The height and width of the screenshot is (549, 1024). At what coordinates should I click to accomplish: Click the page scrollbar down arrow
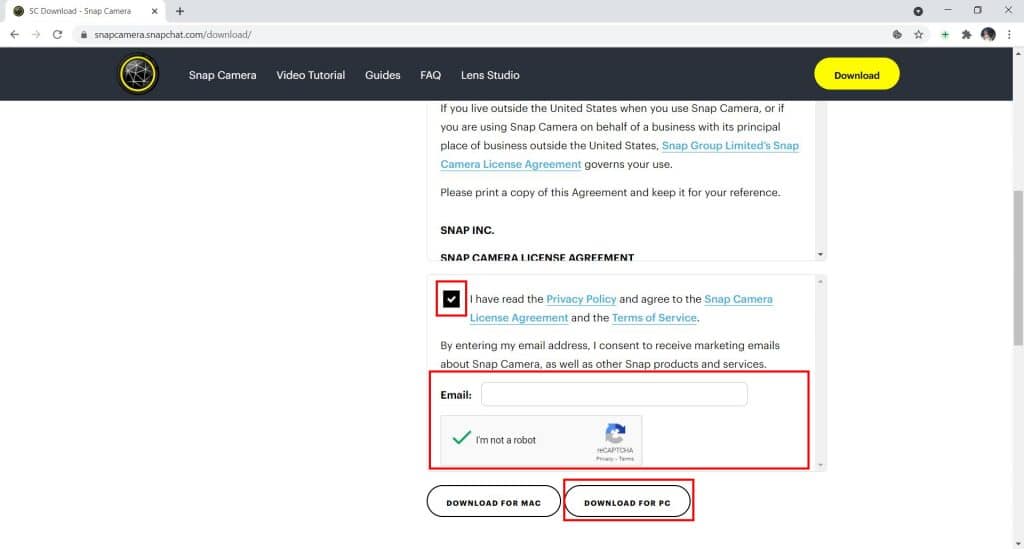click(x=1018, y=543)
